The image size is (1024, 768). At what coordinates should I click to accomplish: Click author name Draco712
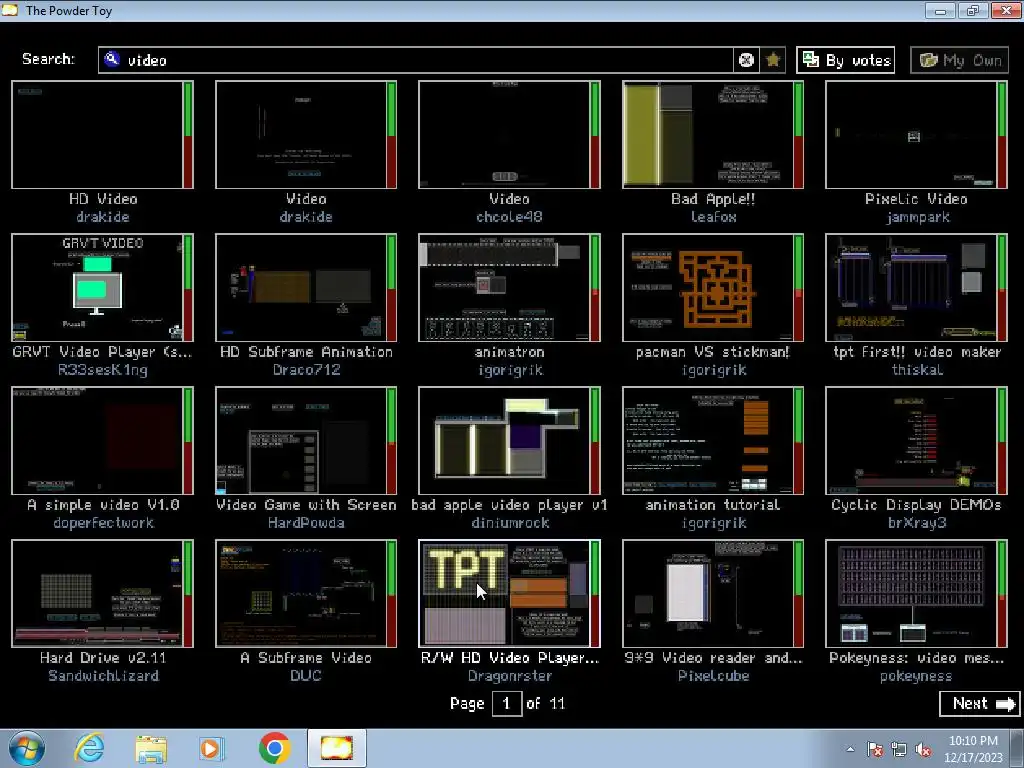coord(306,370)
